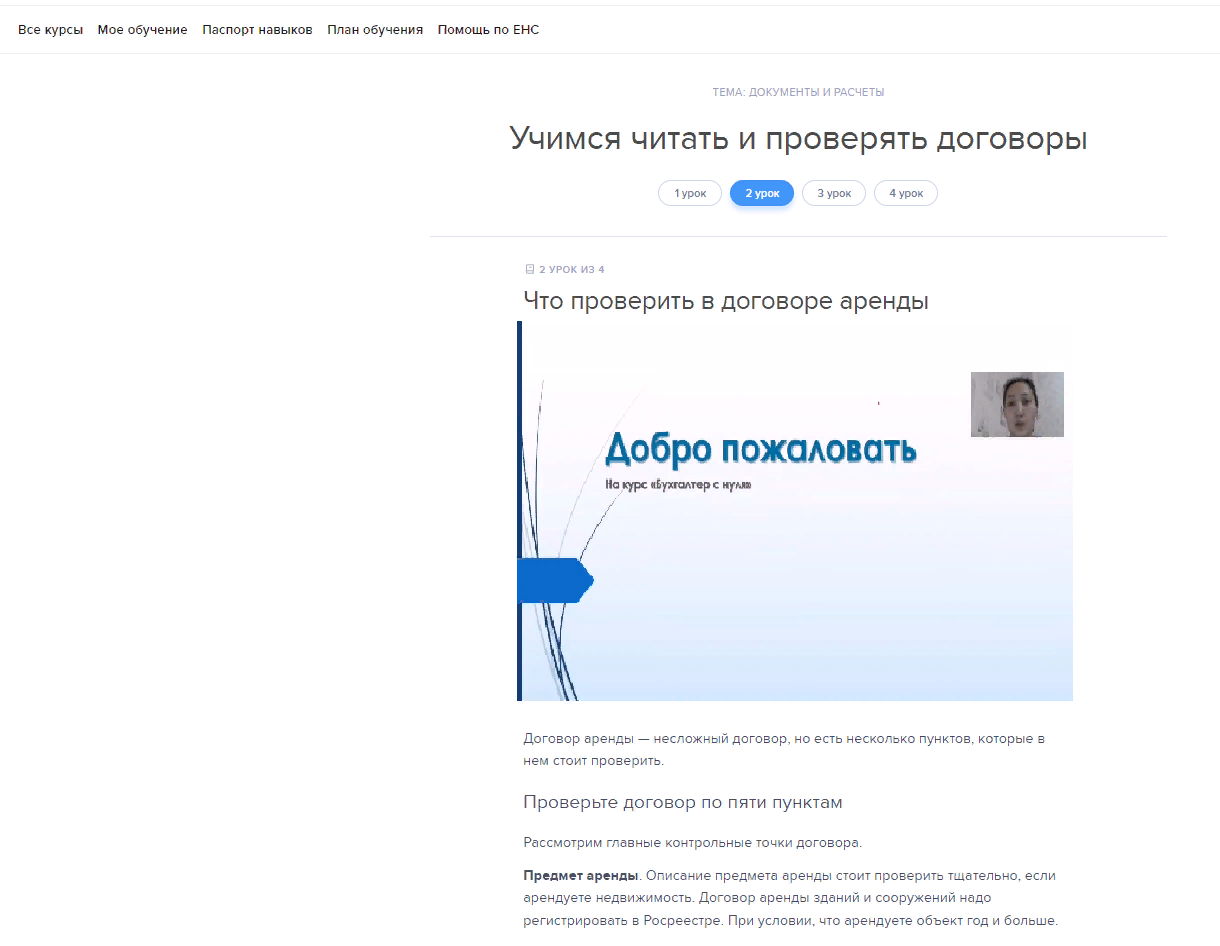This screenshot has width=1220, height=946.
Task: Select План обучения in top navigation
Action: 375,30
